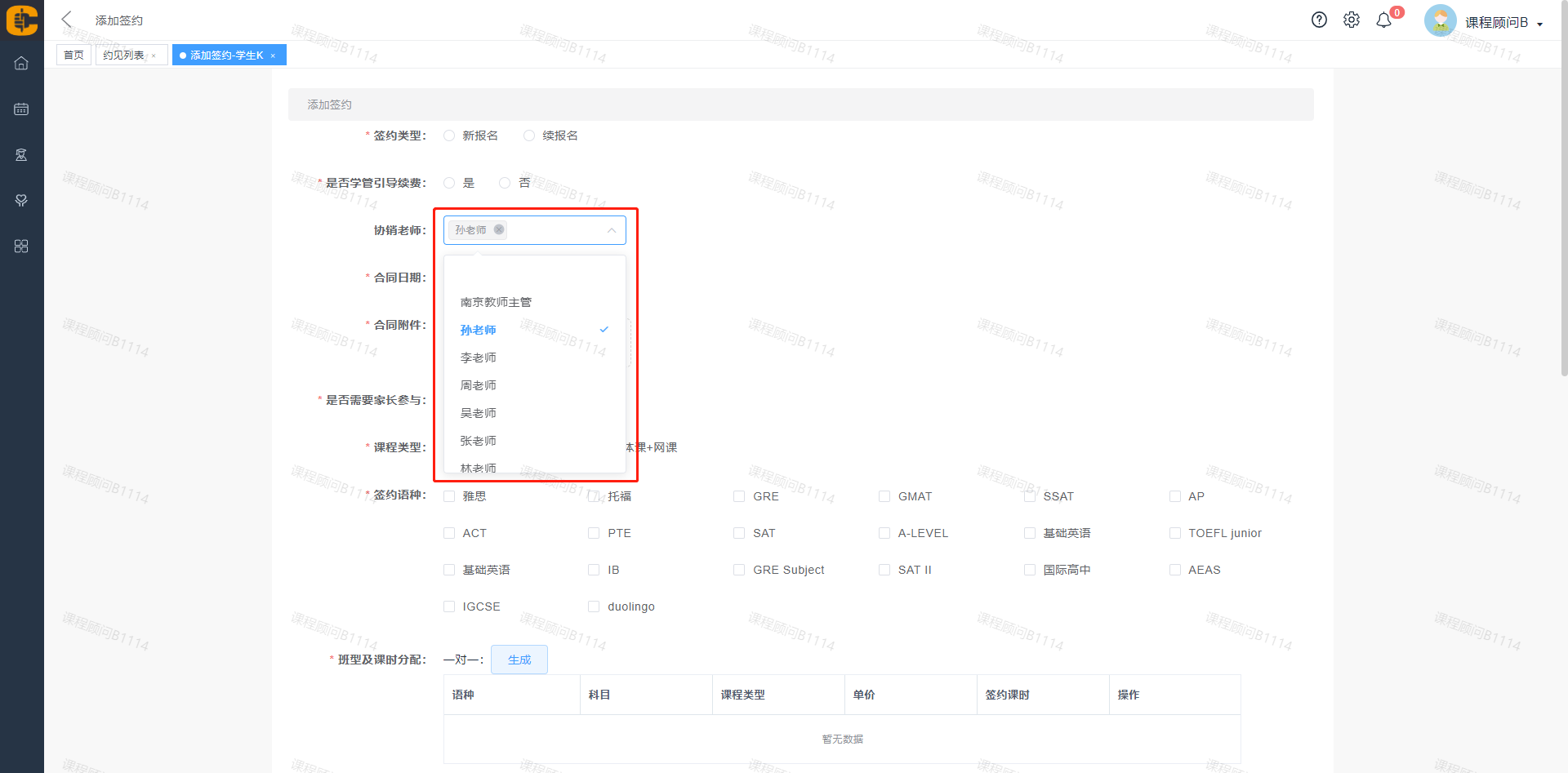Open the grid modules icon in sidebar
This screenshot has height=773, width=1568.
21,246
